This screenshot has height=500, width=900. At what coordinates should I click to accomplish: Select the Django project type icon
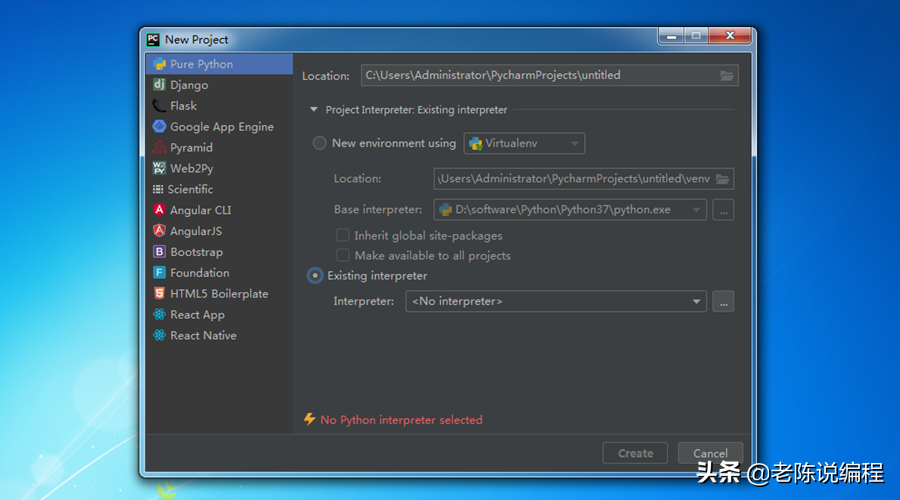click(160, 85)
